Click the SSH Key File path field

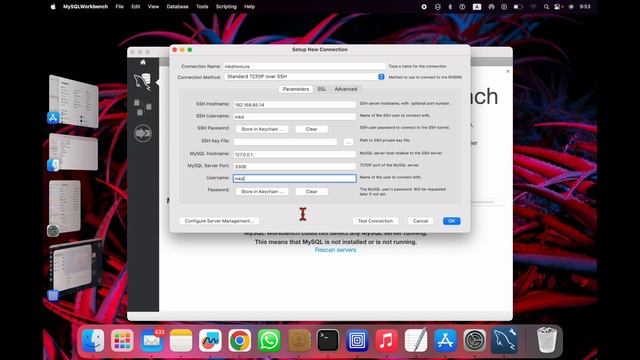[285, 142]
